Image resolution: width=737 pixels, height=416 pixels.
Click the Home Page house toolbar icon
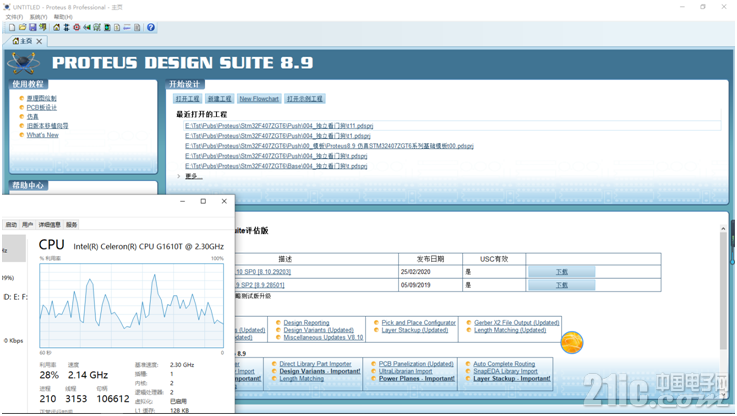point(56,27)
